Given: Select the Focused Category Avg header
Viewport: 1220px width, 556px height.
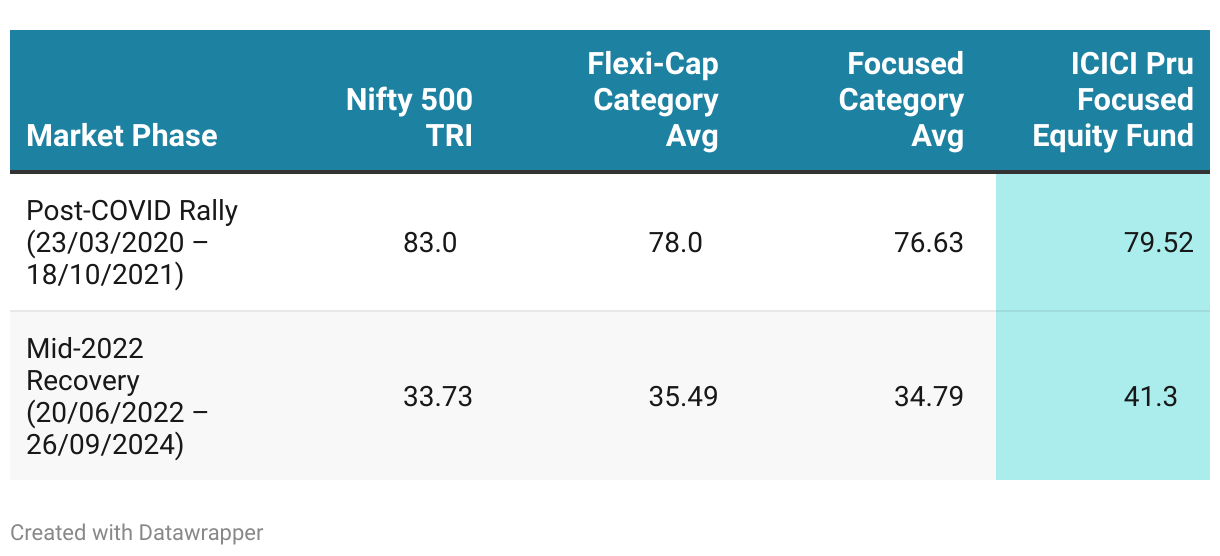Looking at the screenshot, I should (900, 99).
